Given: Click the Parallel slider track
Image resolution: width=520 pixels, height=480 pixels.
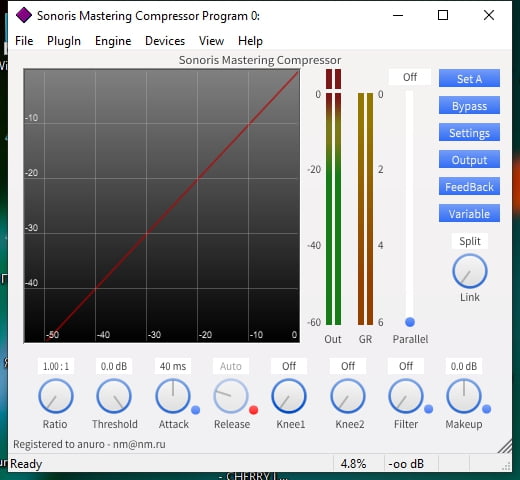Looking at the screenshot, I should click(x=409, y=207).
